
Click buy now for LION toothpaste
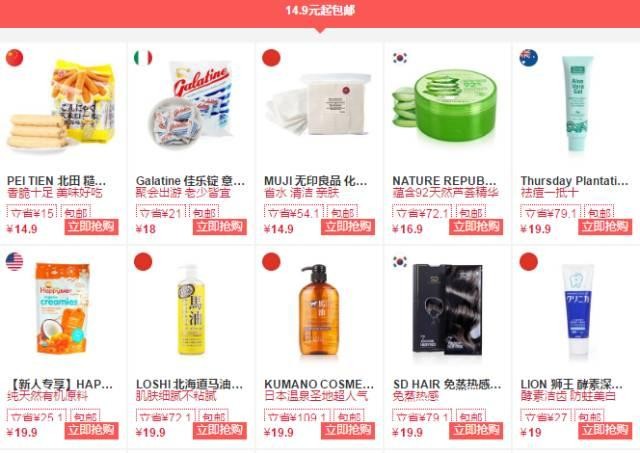coord(605,431)
